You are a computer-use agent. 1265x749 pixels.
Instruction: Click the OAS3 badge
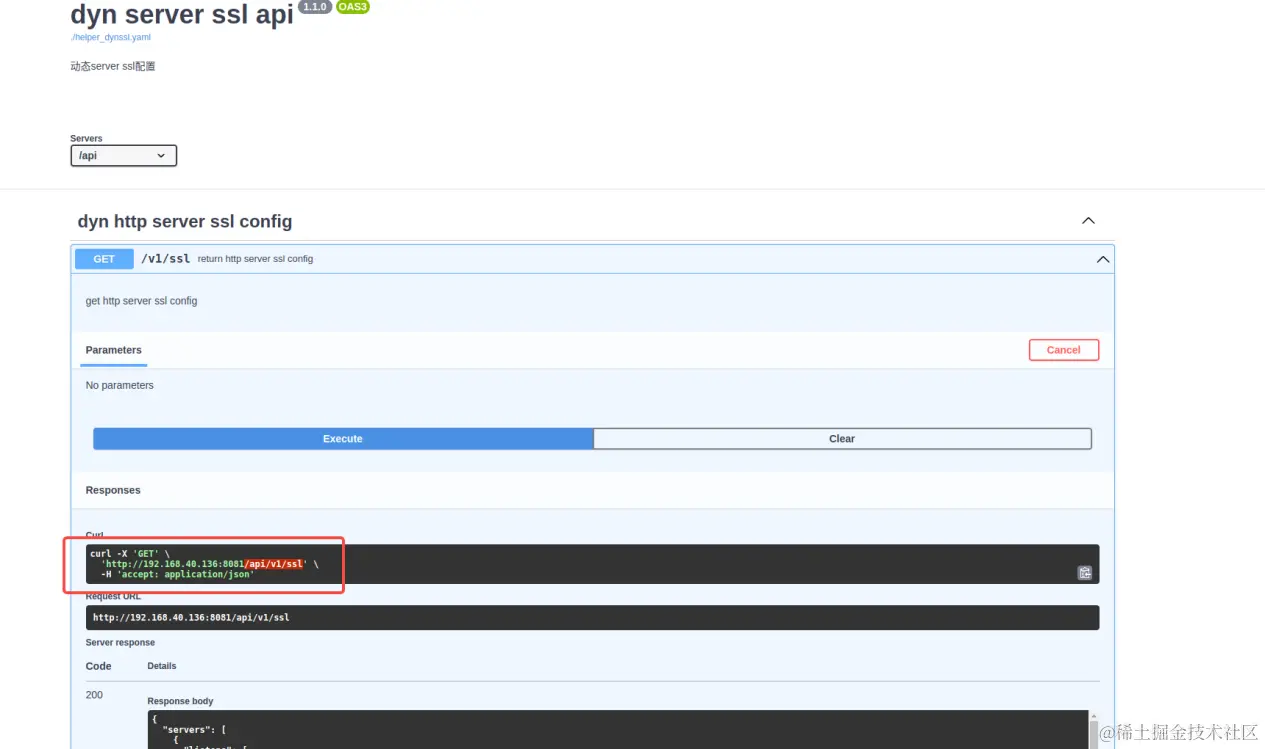pos(352,7)
